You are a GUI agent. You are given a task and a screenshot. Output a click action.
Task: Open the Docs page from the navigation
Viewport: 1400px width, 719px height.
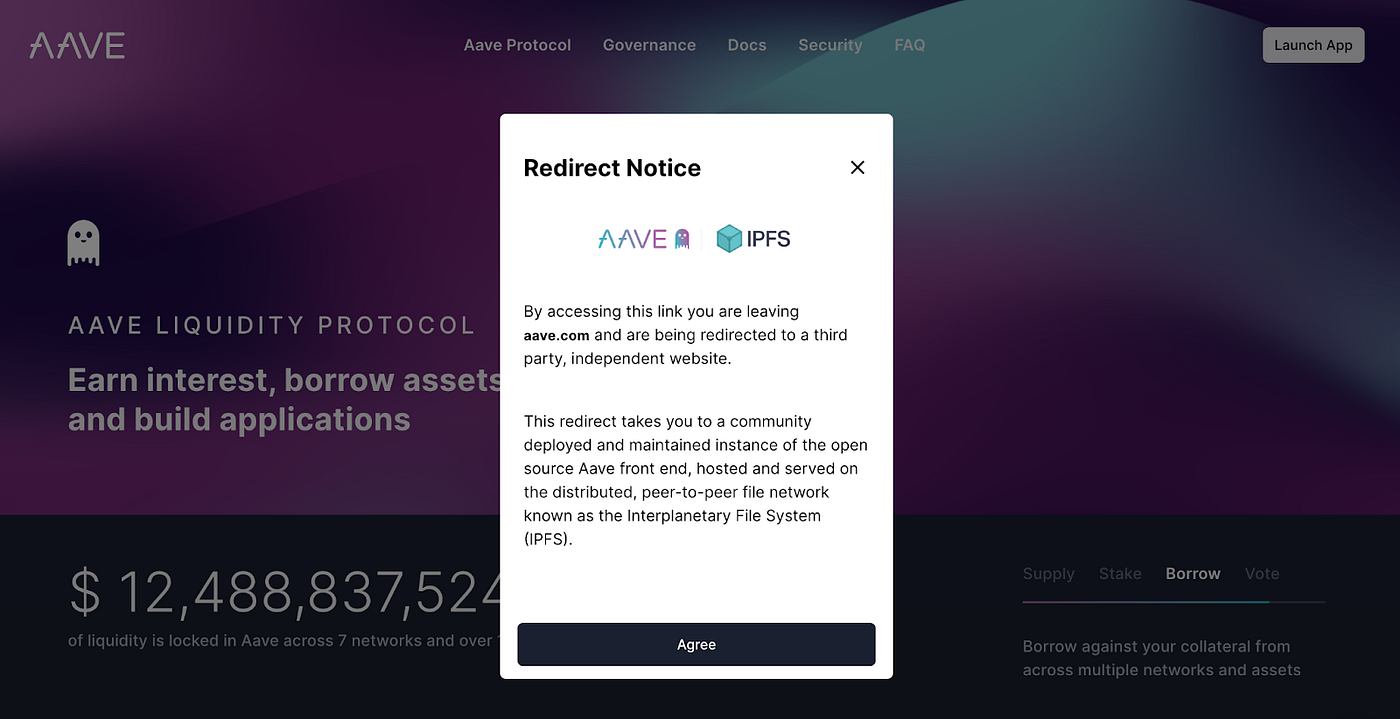[747, 45]
